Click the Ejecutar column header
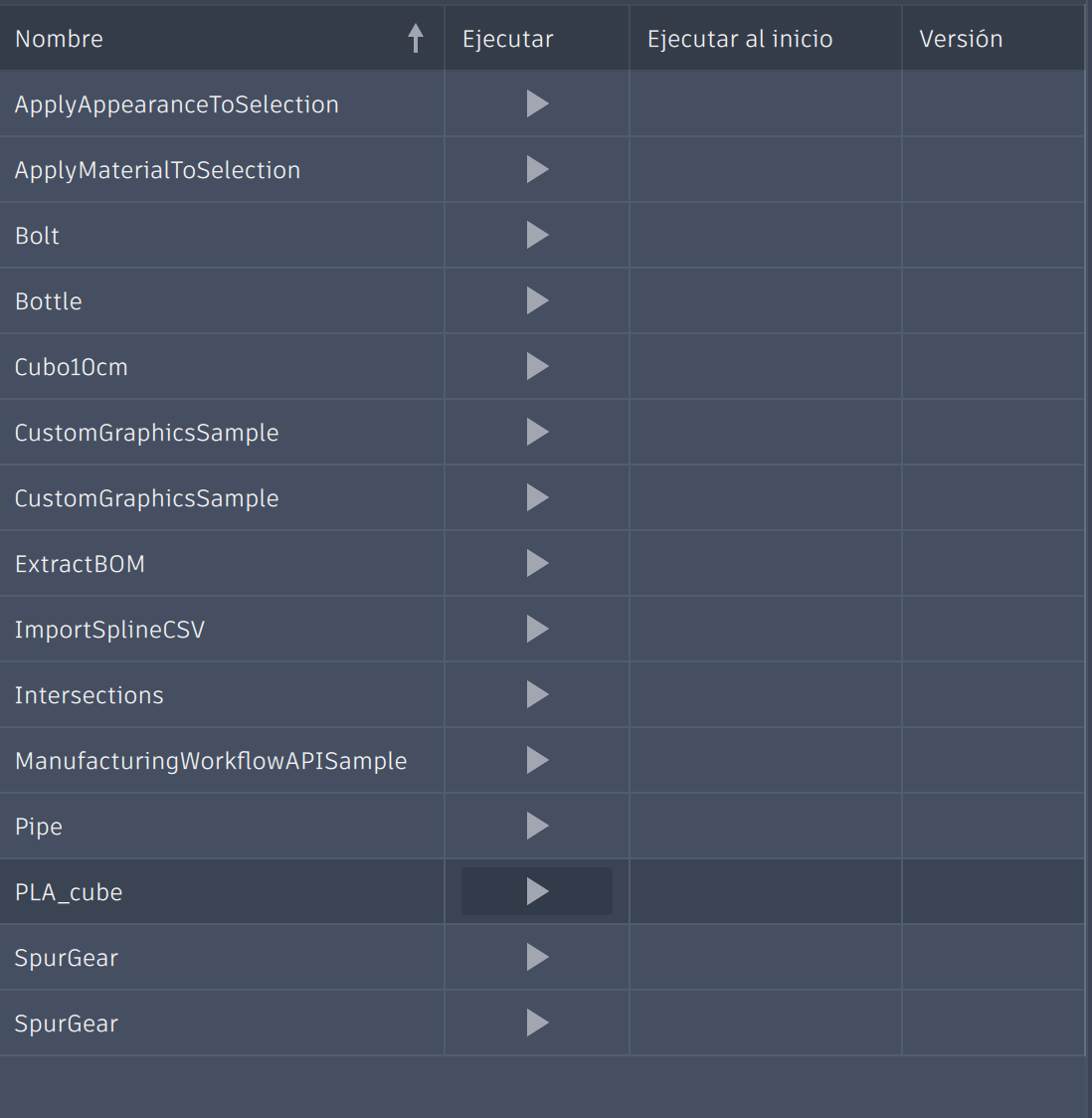 coord(508,39)
